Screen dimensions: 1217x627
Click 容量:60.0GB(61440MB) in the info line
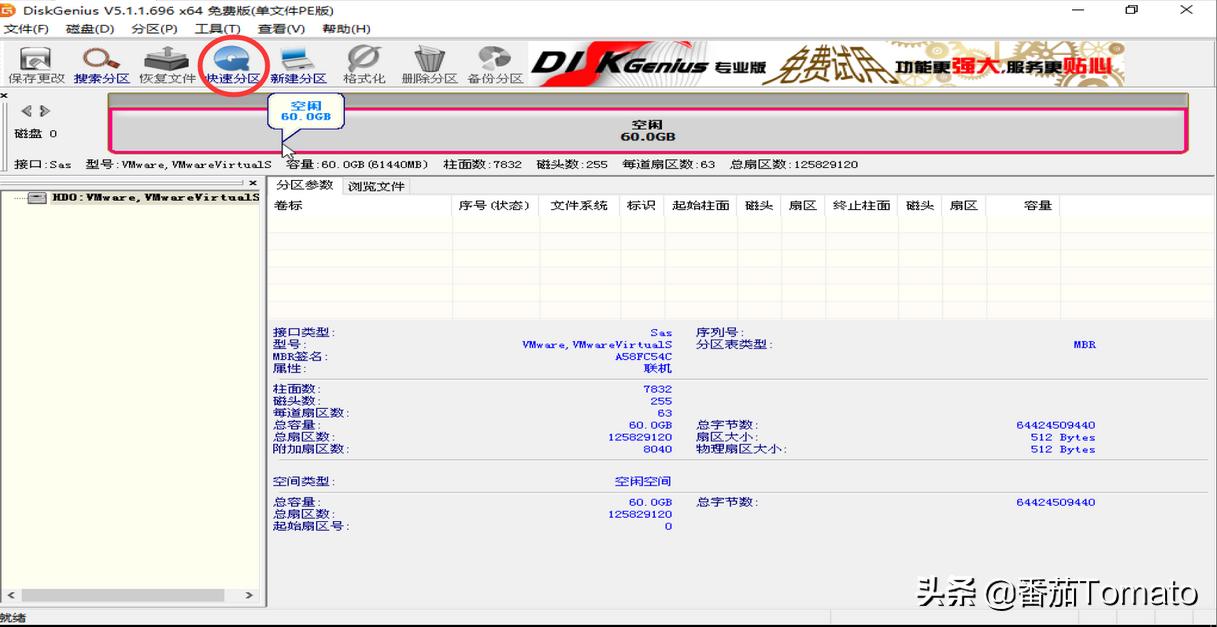pos(357,164)
